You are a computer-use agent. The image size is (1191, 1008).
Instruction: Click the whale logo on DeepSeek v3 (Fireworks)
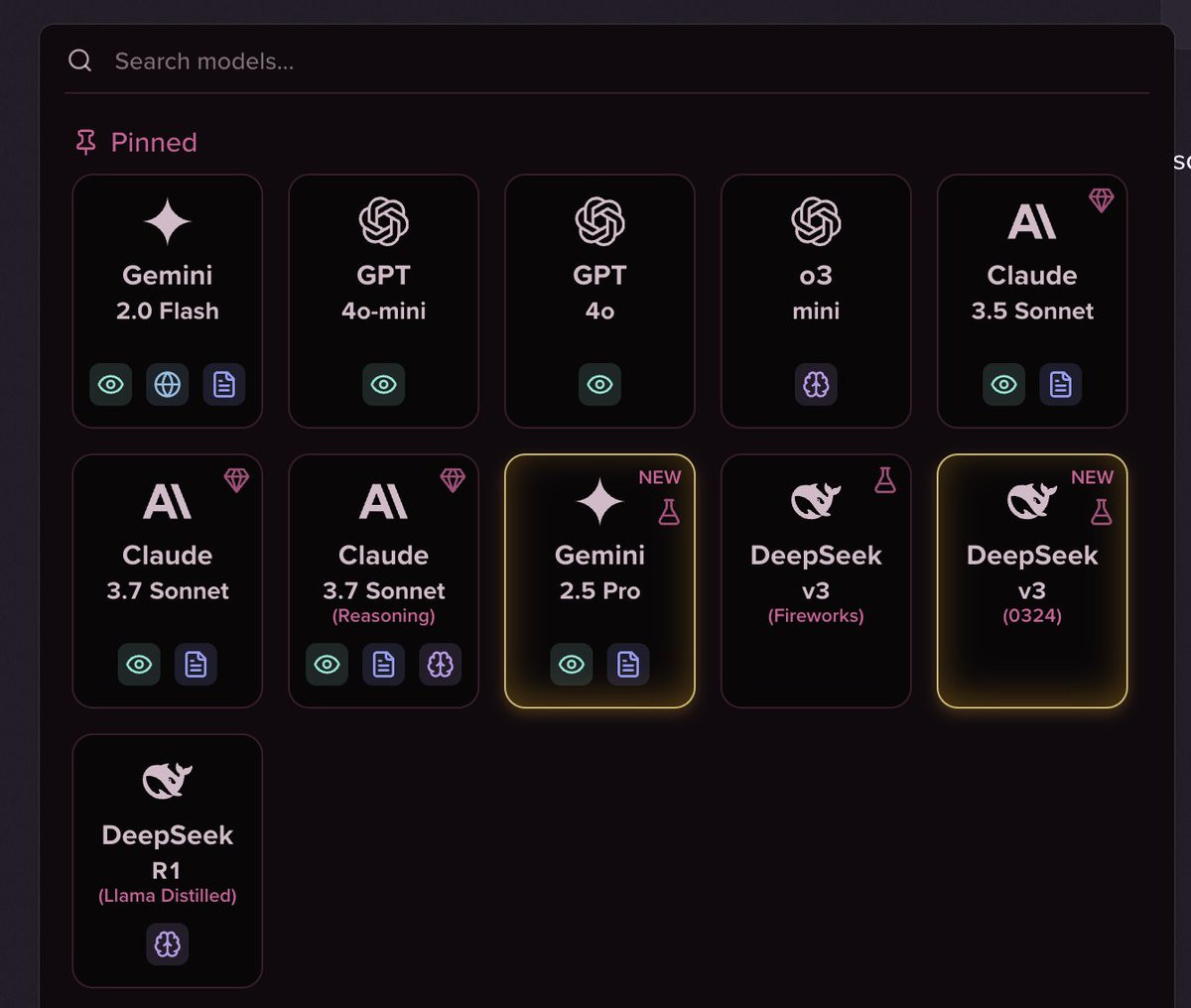(x=816, y=500)
